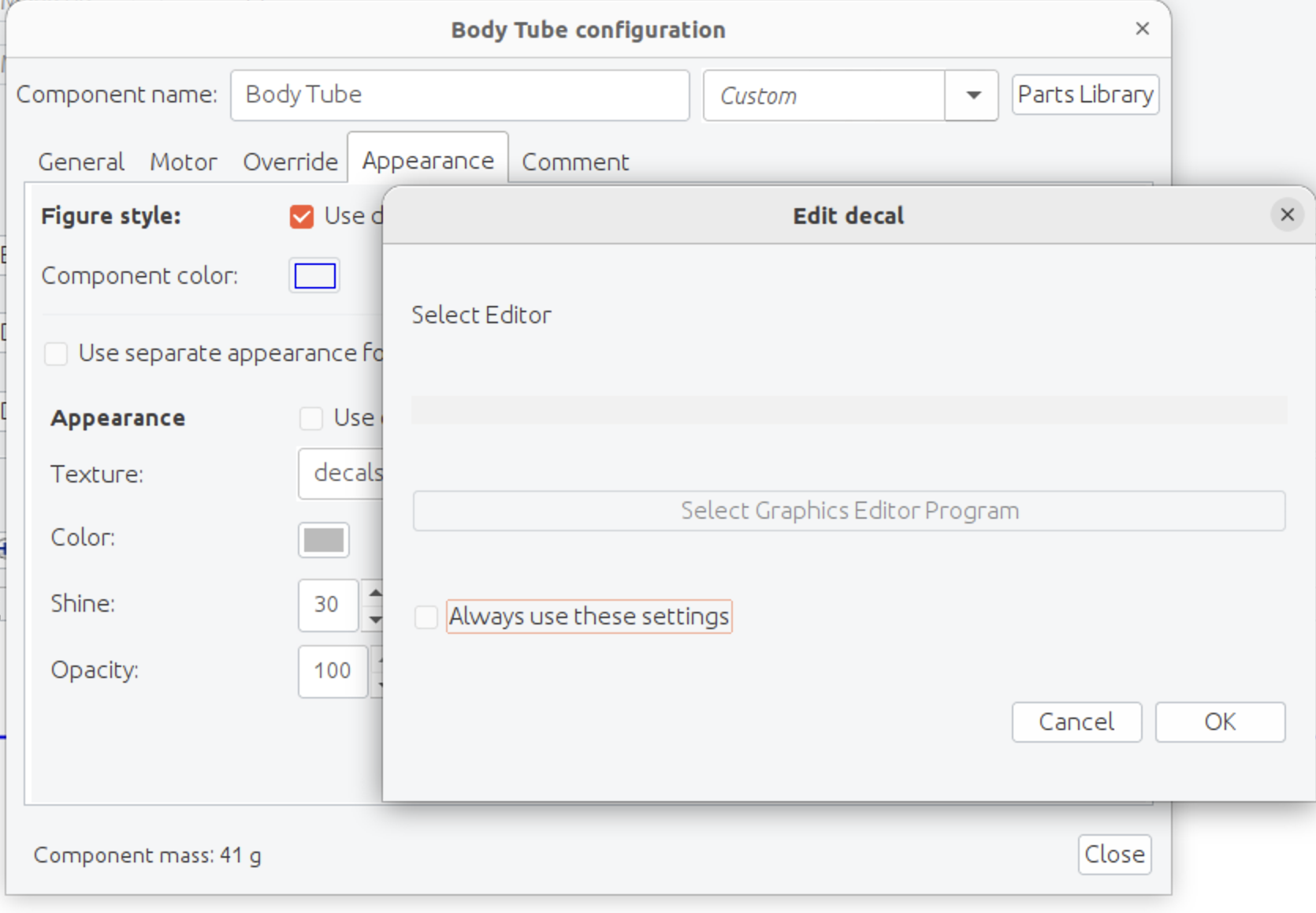Image resolution: width=1316 pixels, height=913 pixels.
Task: Open the Parts Library
Action: point(1085,95)
